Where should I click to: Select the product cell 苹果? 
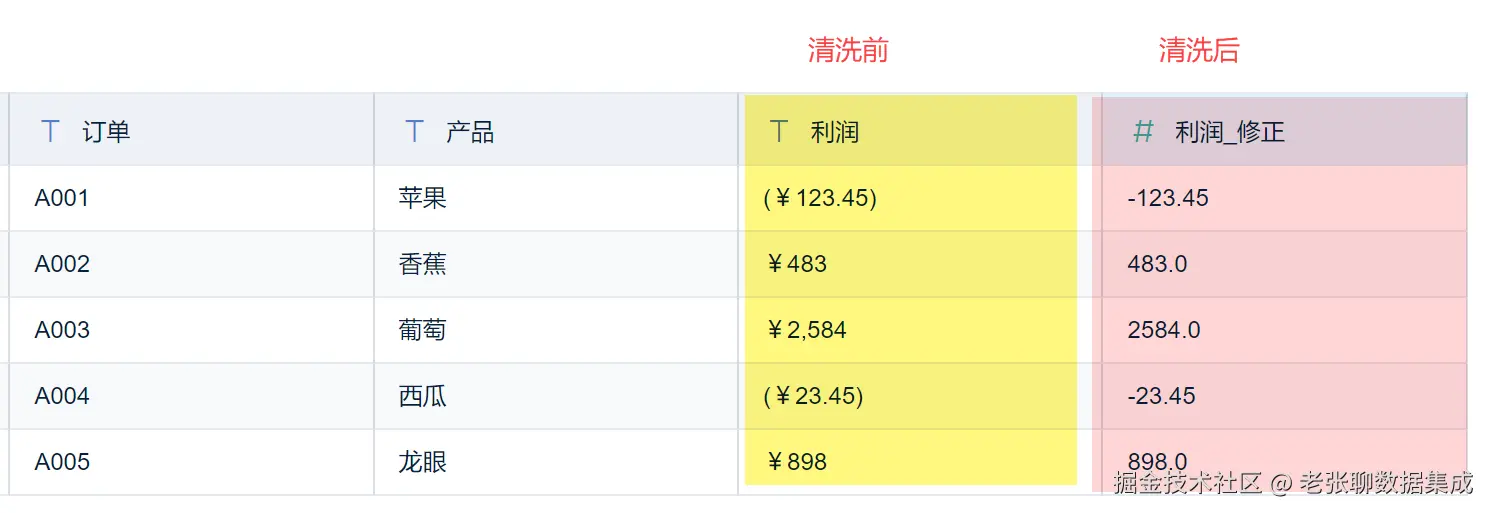coord(422,198)
